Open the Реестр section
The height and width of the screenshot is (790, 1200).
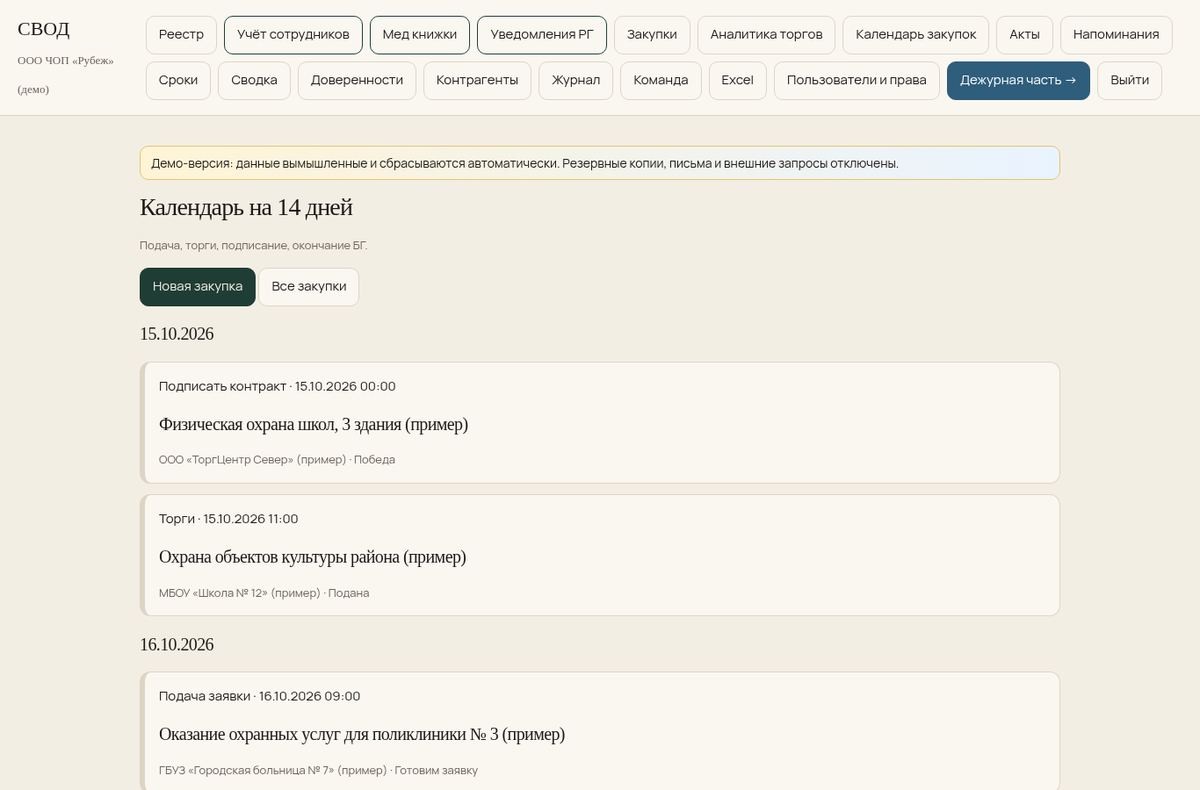pos(181,35)
